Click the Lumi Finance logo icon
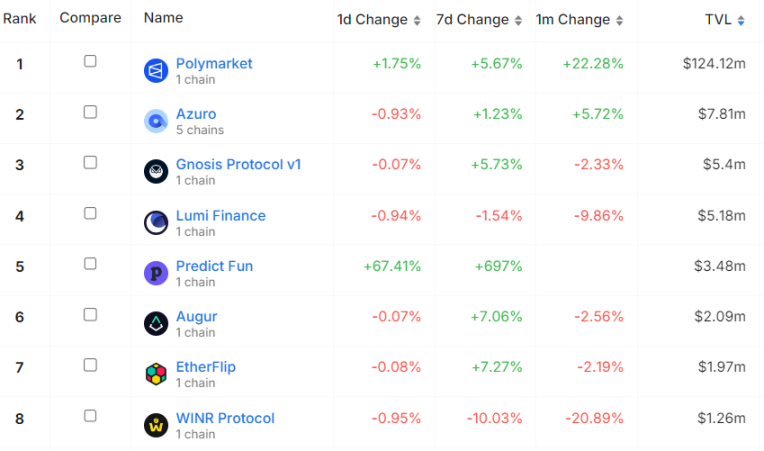Image resolution: width=764 pixels, height=451 pixels. tap(156, 222)
